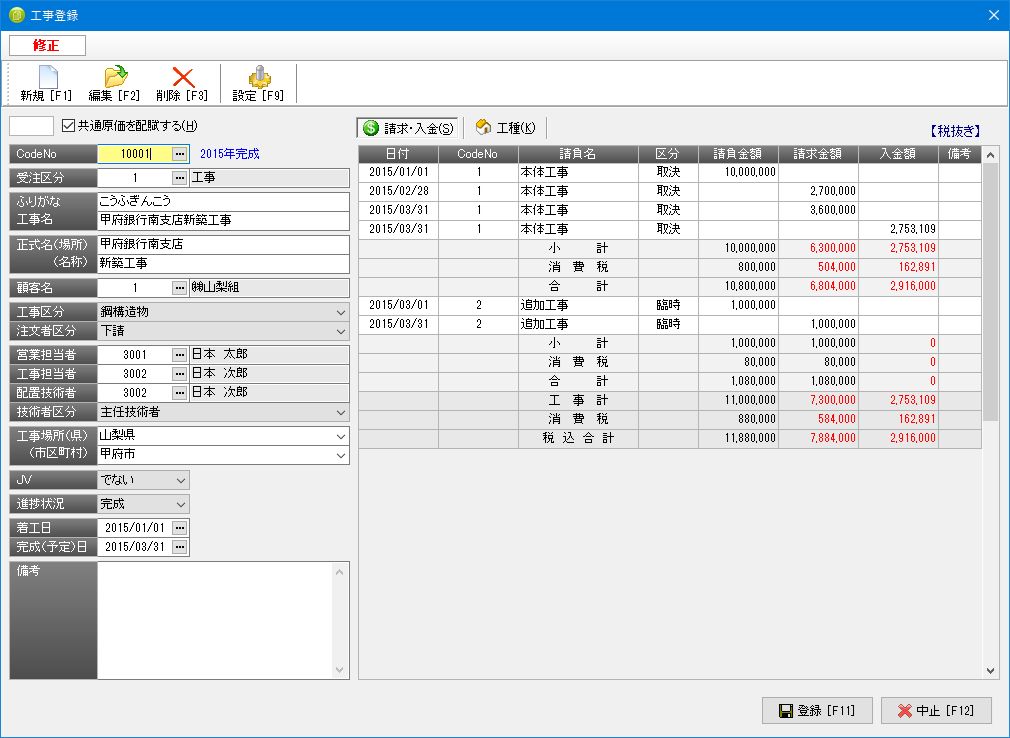The image size is (1010, 738).
Task: Click the 【税抜き】 link
Action: 955,131
